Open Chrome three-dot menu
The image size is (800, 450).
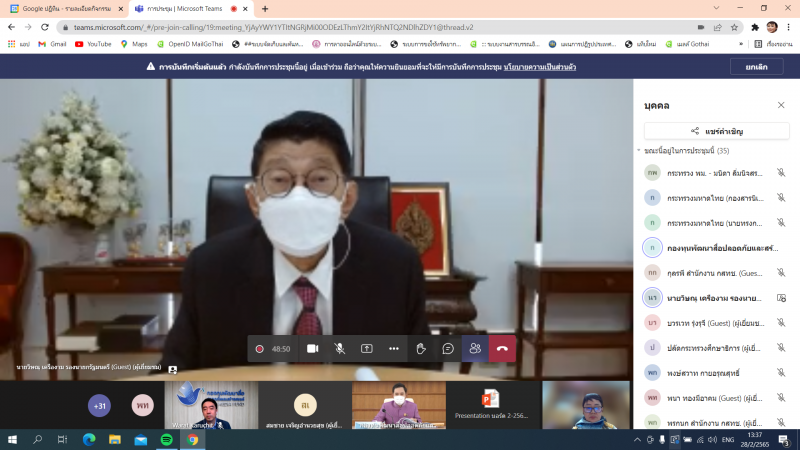[x=788, y=27]
